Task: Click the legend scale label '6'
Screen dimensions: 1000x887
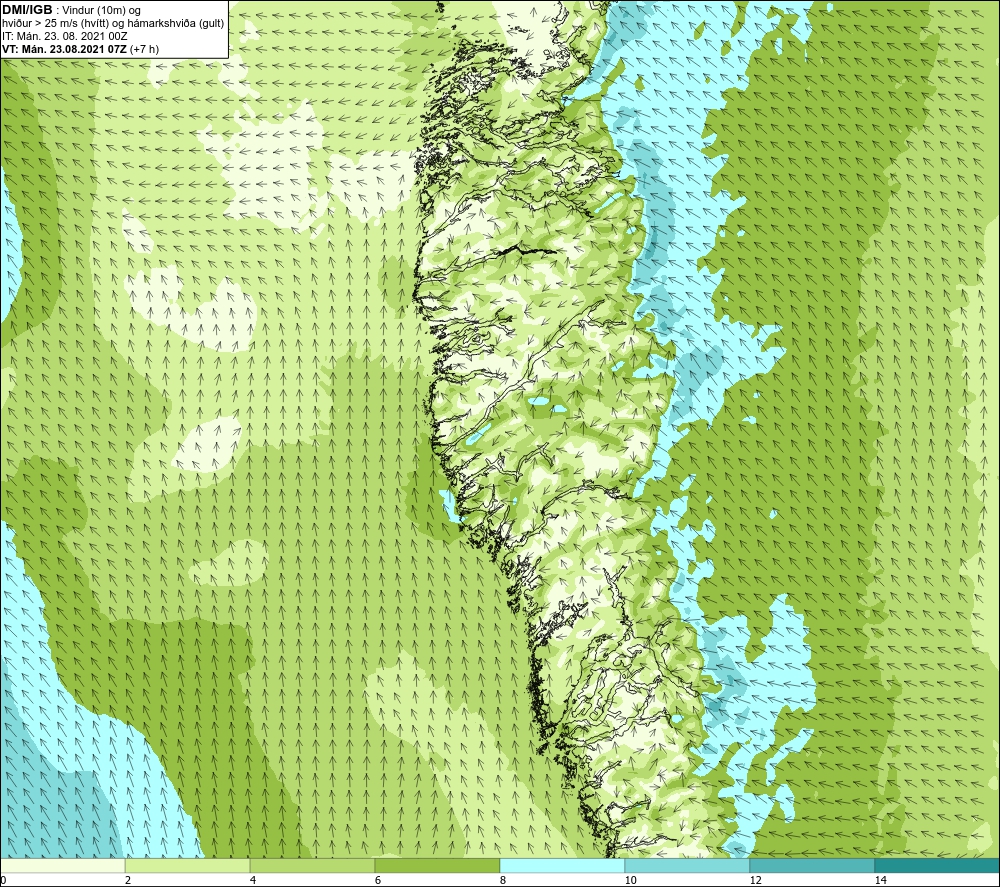Action: point(378,881)
